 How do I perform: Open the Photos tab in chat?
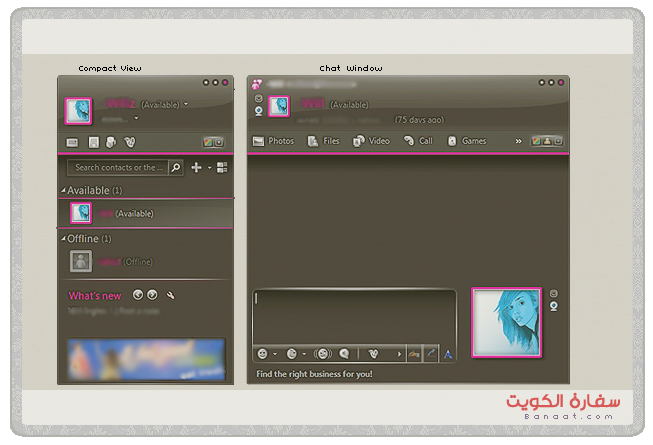click(273, 141)
